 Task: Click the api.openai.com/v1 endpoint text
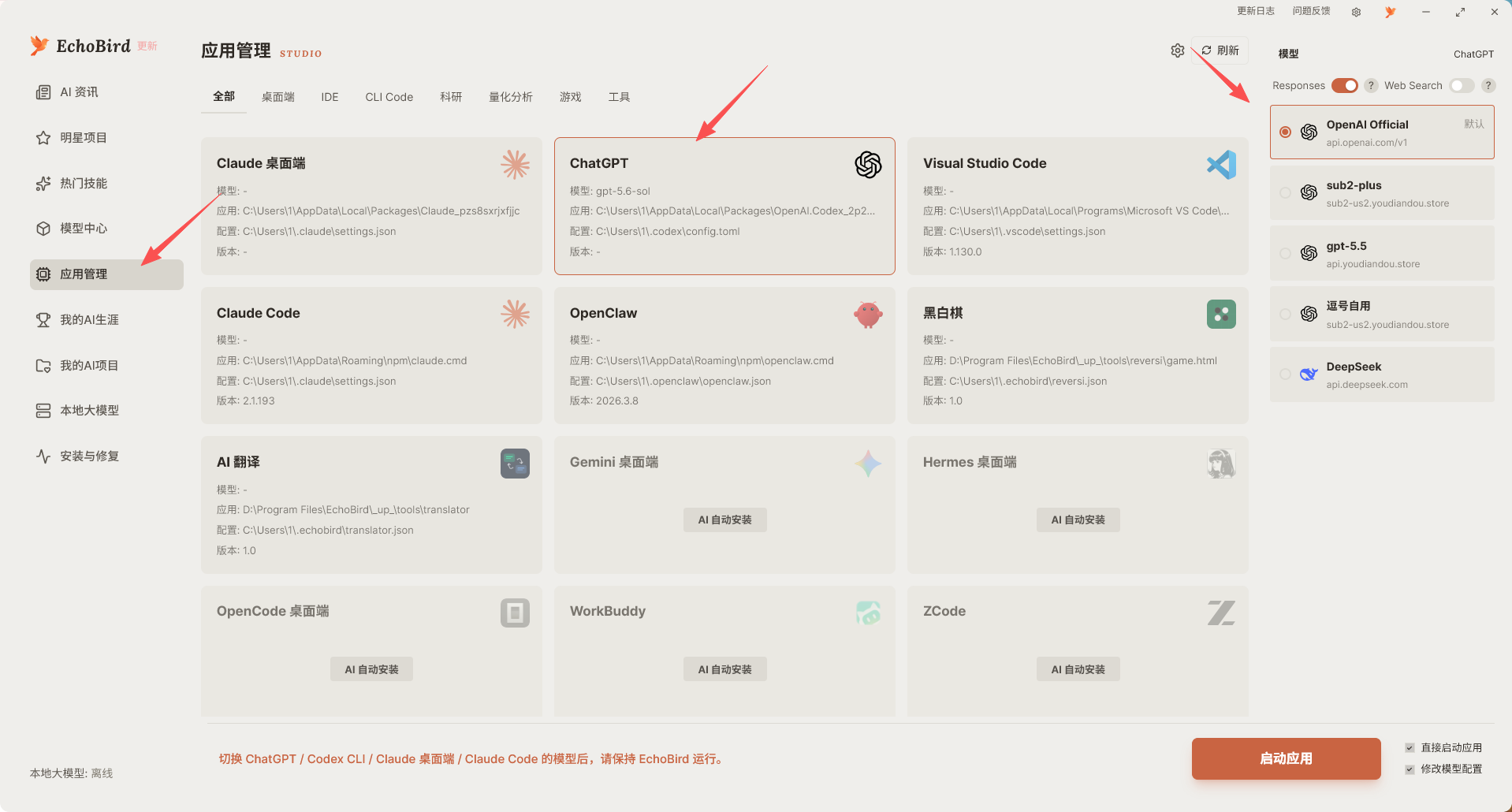click(1367, 143)
